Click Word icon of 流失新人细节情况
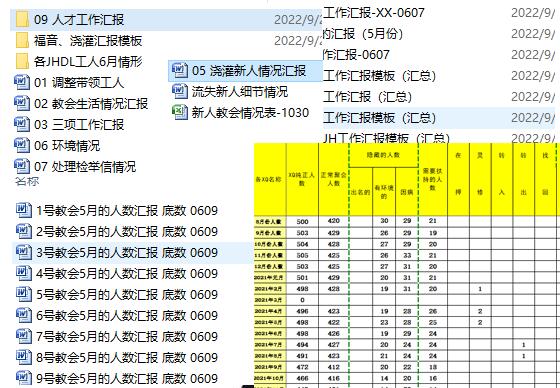 pos(179,91)
